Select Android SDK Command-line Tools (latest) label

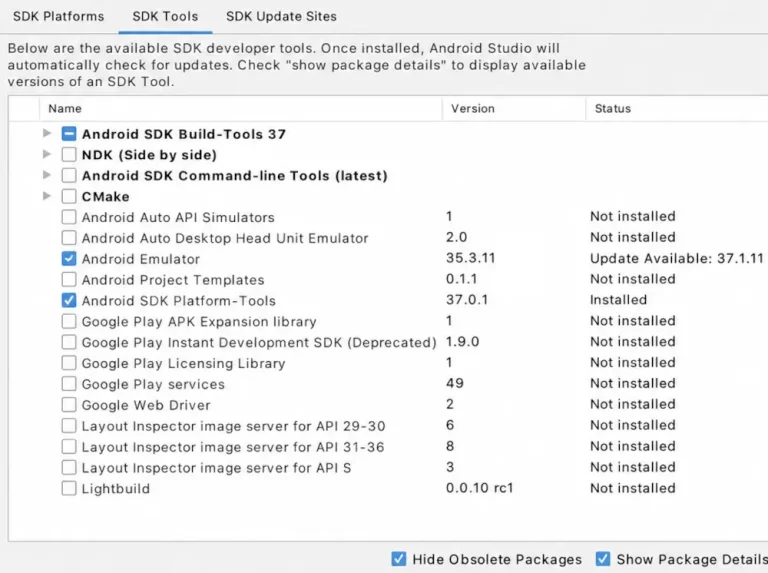pos(235,176)
